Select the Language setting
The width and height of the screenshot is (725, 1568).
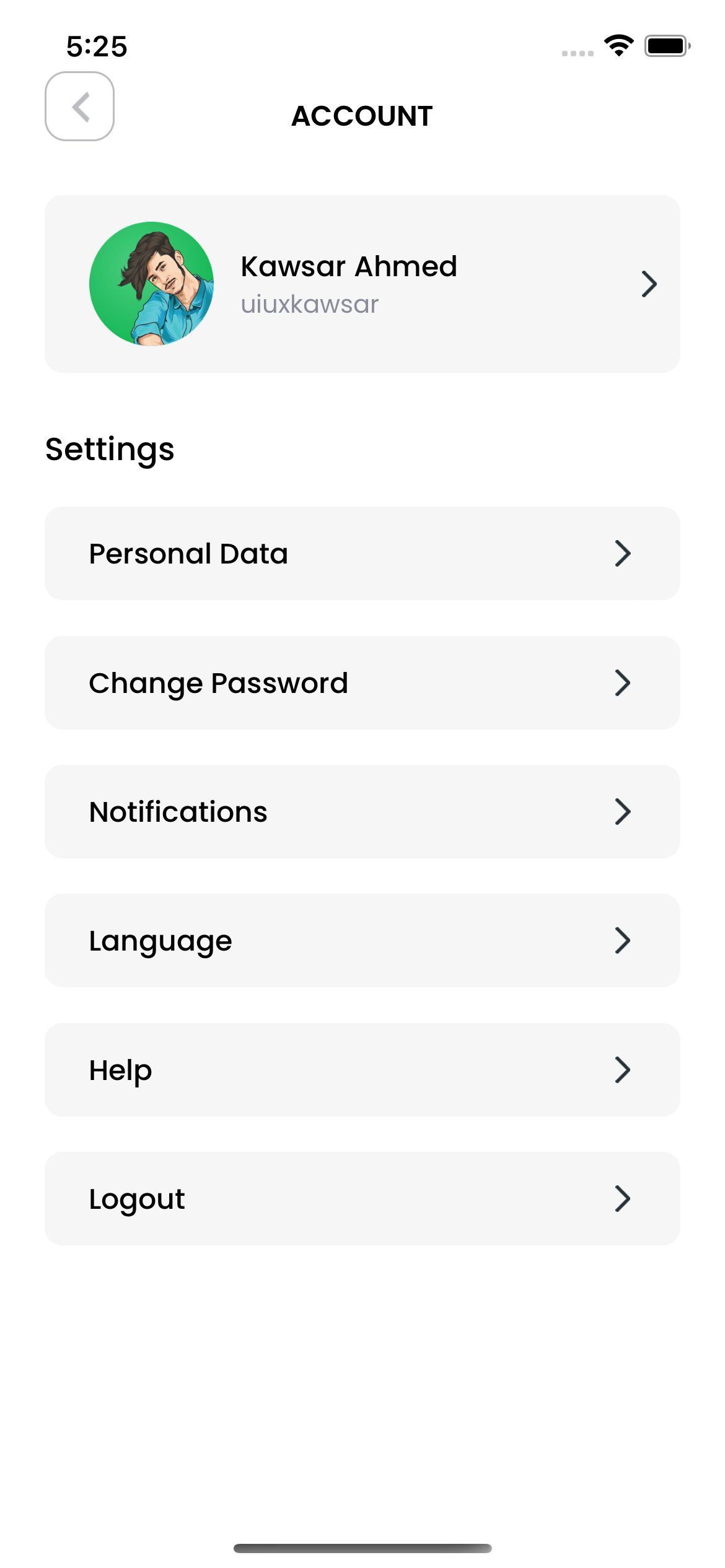160,941
